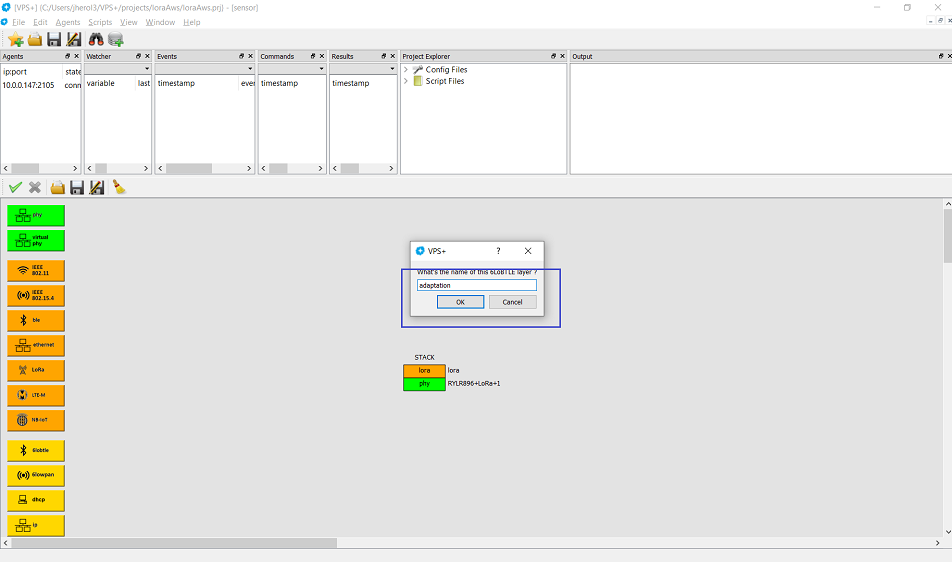Viewport: 952px width, 562px height.
Task: Select the IEEE 802.11 WiFi block
Action: pos(36,271)
